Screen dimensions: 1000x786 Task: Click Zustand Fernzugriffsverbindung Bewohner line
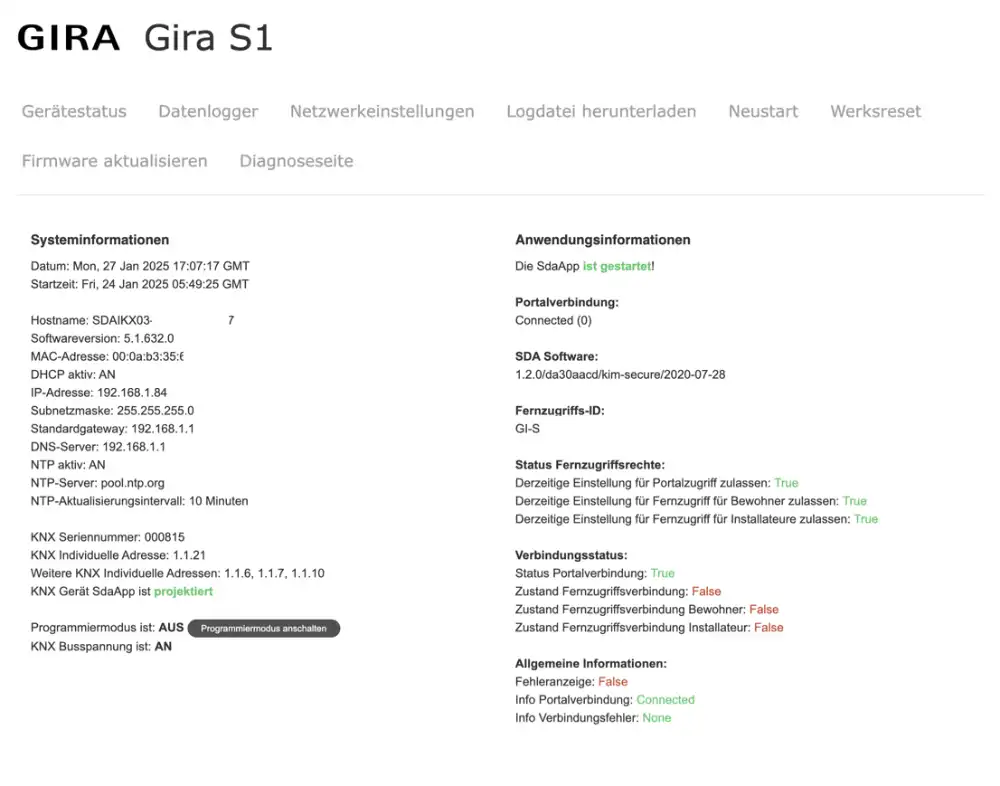647,609
